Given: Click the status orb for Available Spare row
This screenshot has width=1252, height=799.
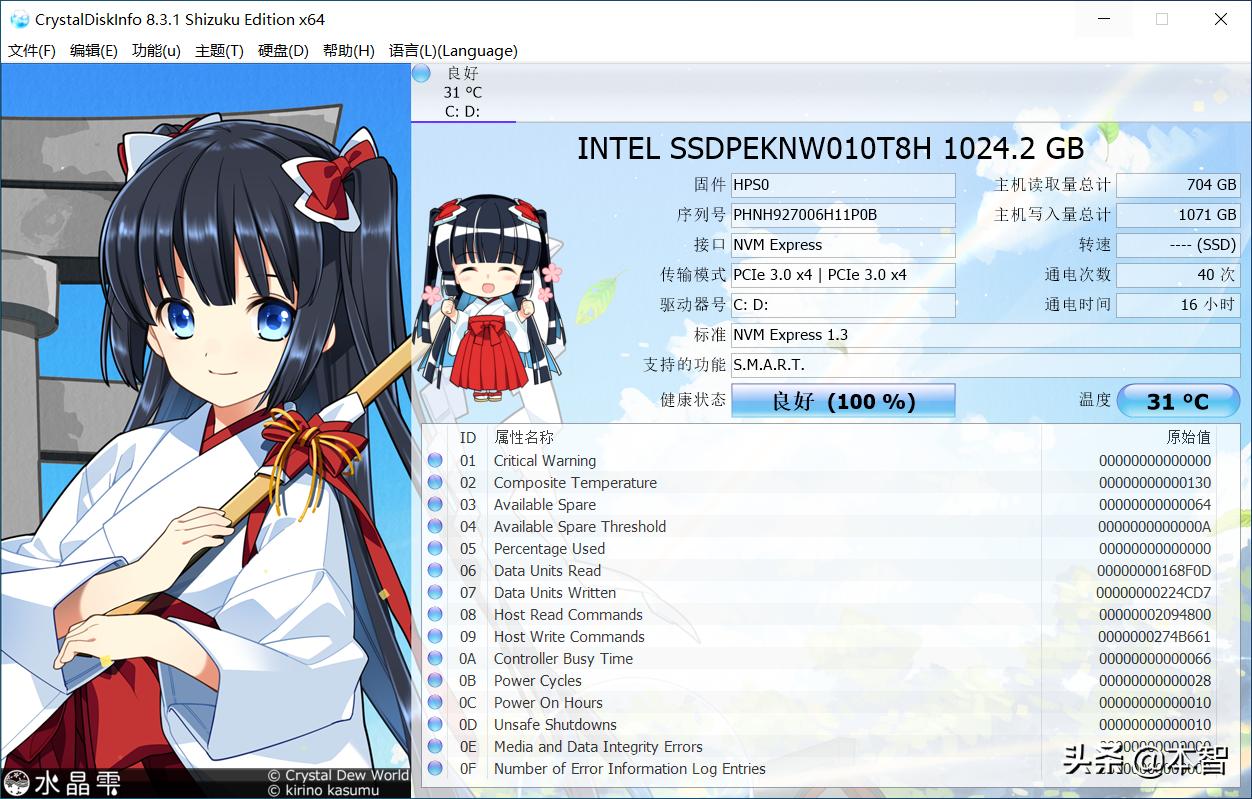Looking at the screenshot, I should (435, 505).
